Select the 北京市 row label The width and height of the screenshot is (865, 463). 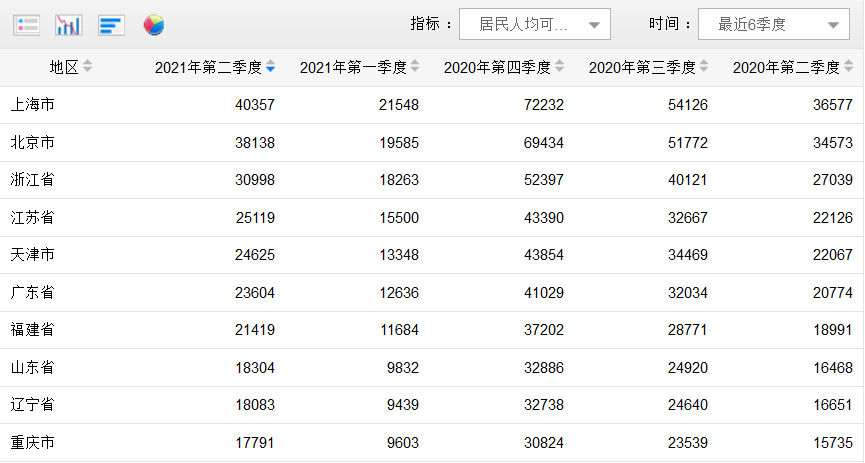(33, 142)
